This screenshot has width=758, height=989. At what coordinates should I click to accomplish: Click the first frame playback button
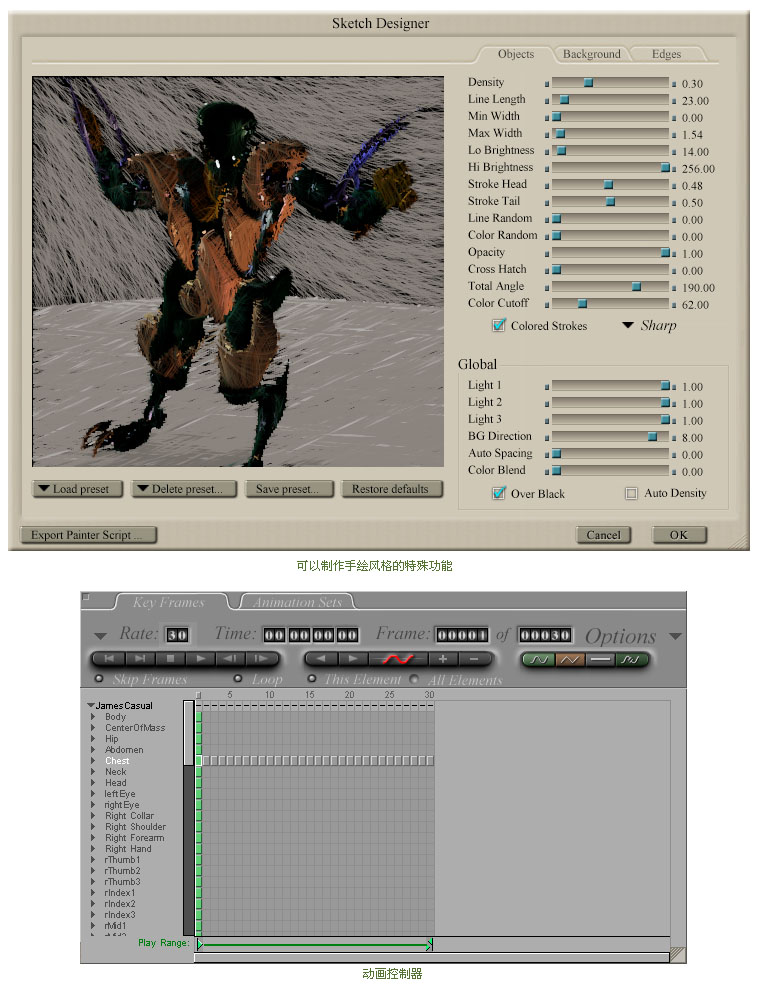pyautogui.click(x=108, y=659)
